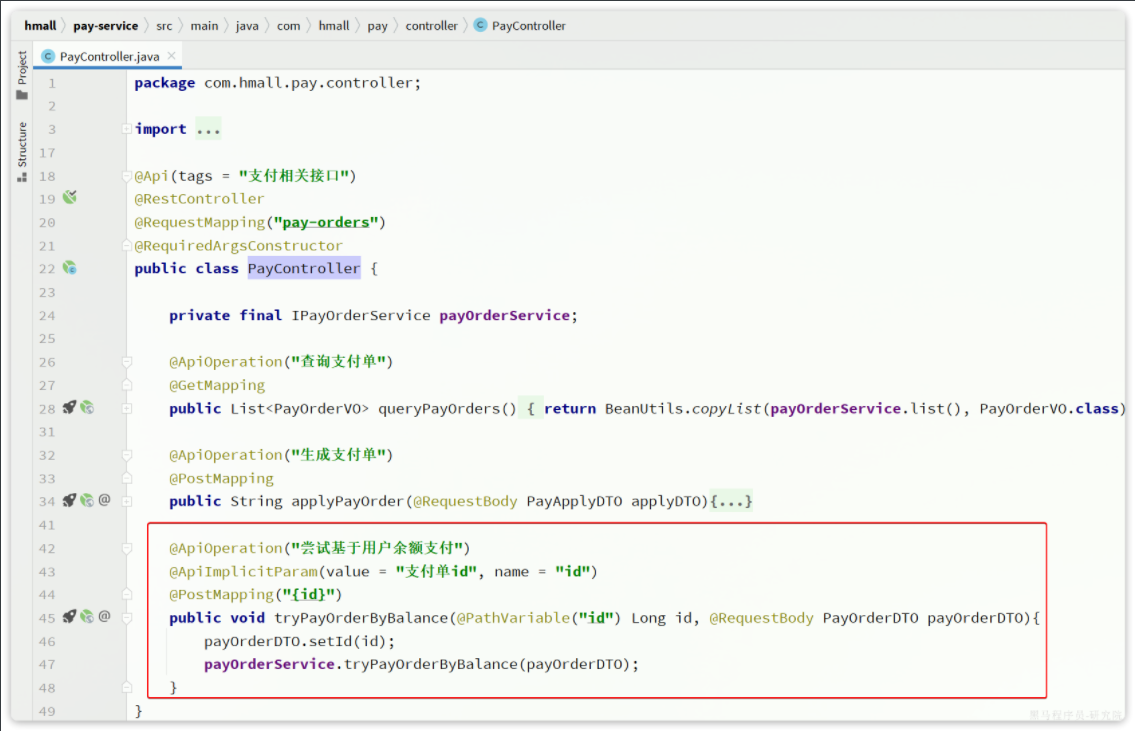Click payOrderDTO.setId(id) on line 46
Image resolution: width=1135 pixels, height=731 pixels.
pyautogui.click(x=300, y=641)
